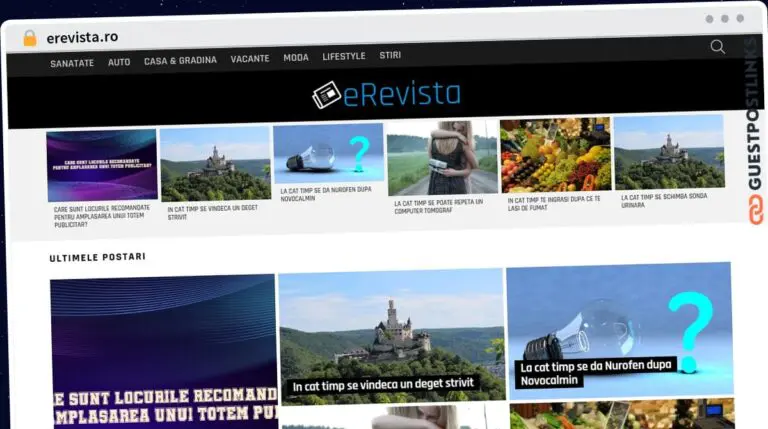Click the erevista.ro address text
Screen dimensions: 768x429
(x=82, y=37)
